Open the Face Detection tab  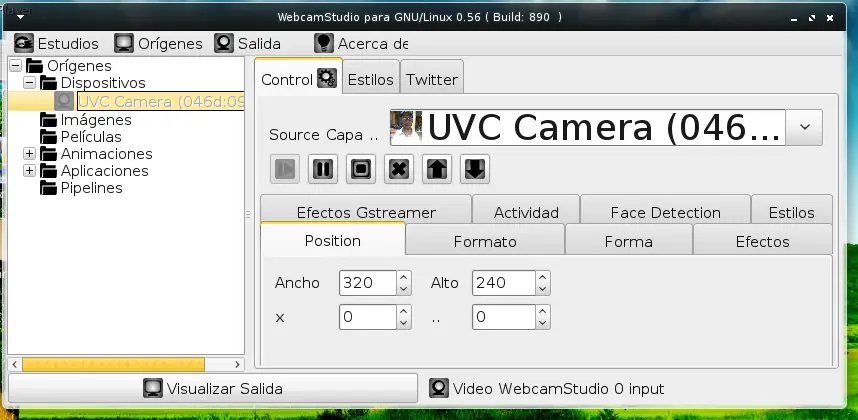tap(665, 212)
